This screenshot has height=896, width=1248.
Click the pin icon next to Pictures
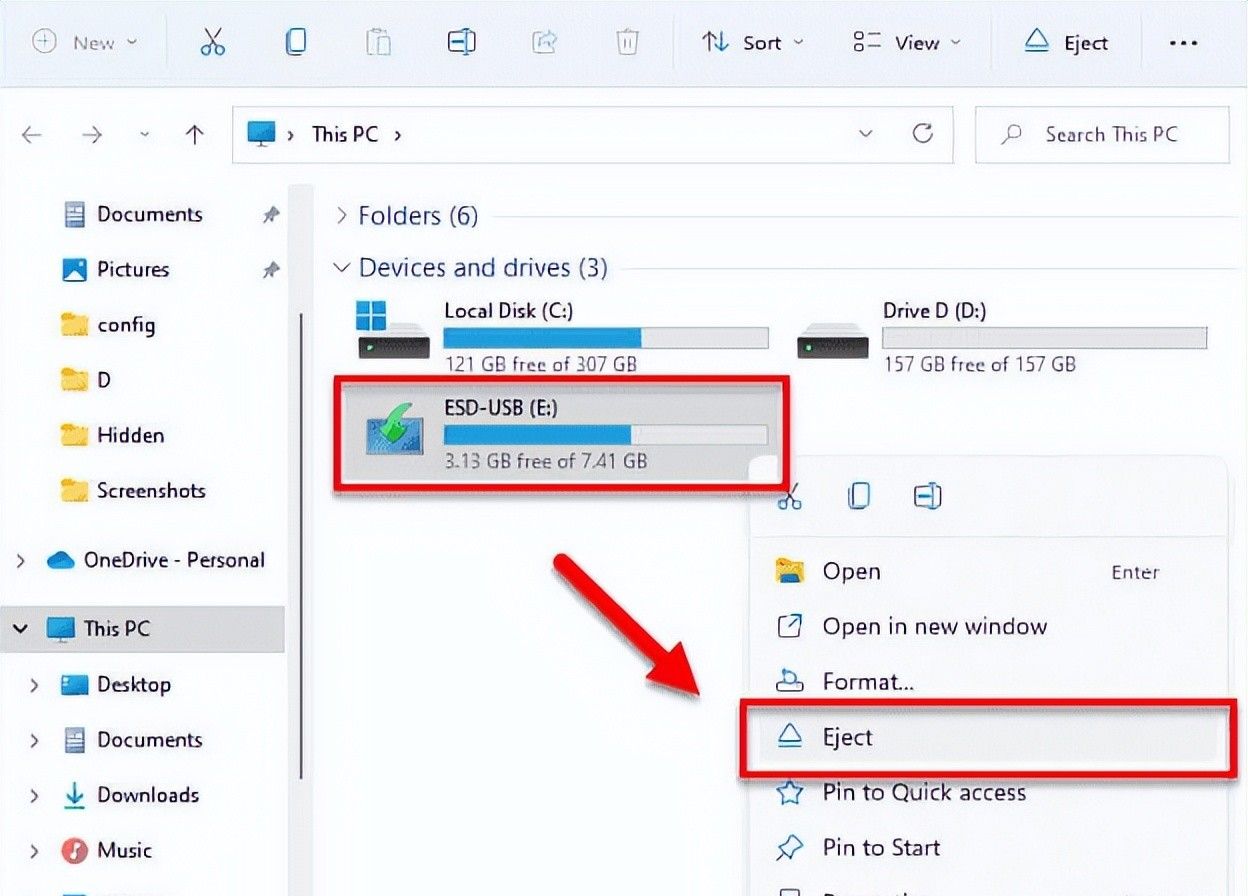[270, 270]
